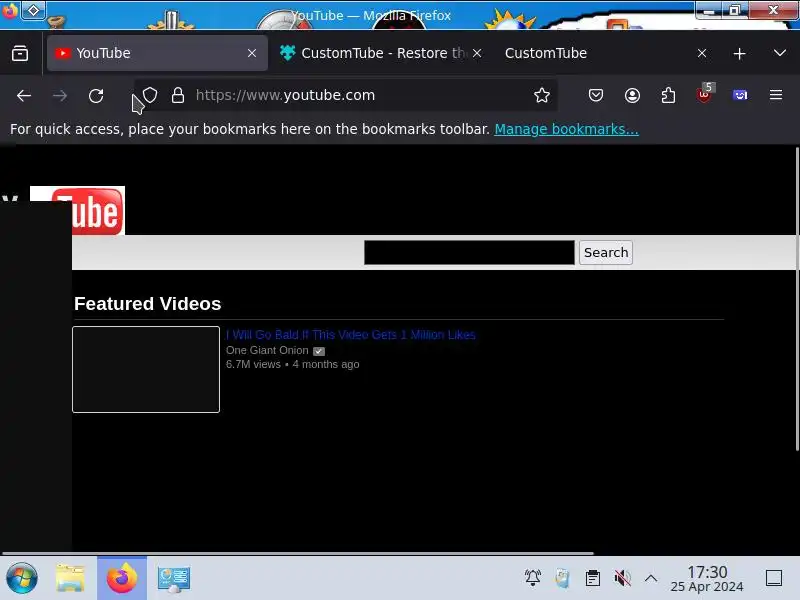Viewport: 800px width, 600px height.
Task: Open the CustomTube extension icon
Action: [740, 95]
